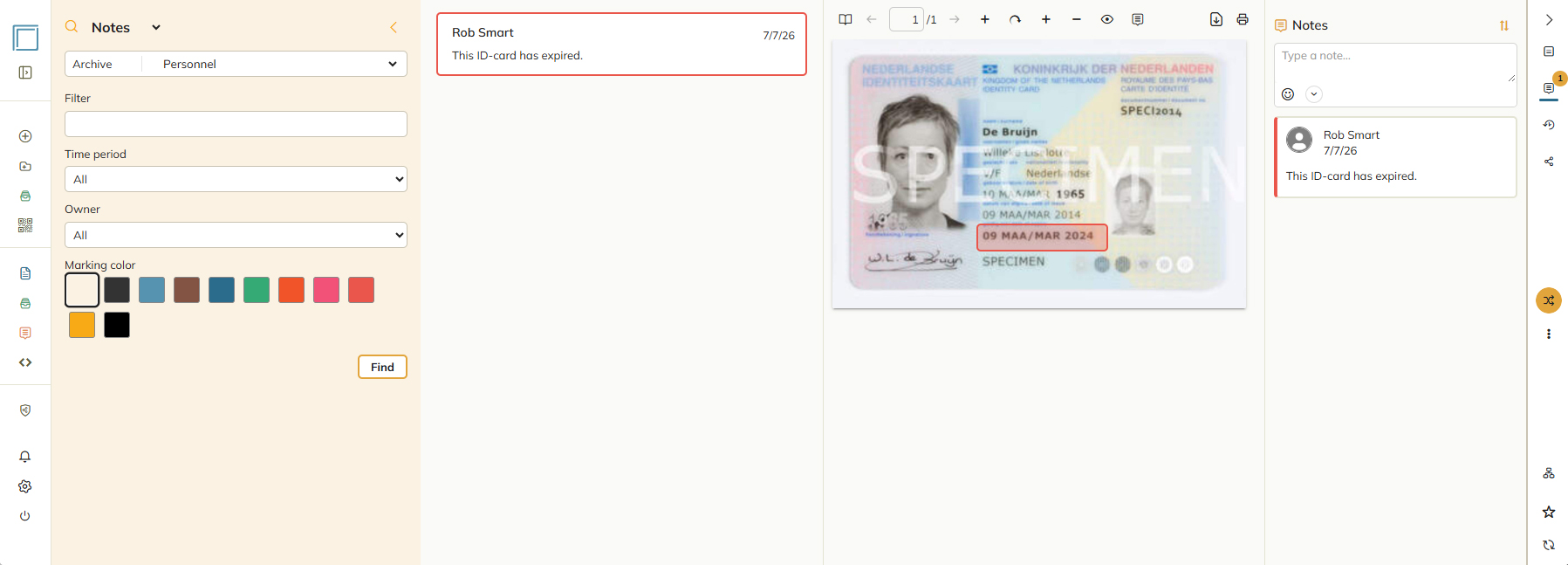
Task: Toggle note markings icon in viewer toolbar
Action: point(1138,19)
